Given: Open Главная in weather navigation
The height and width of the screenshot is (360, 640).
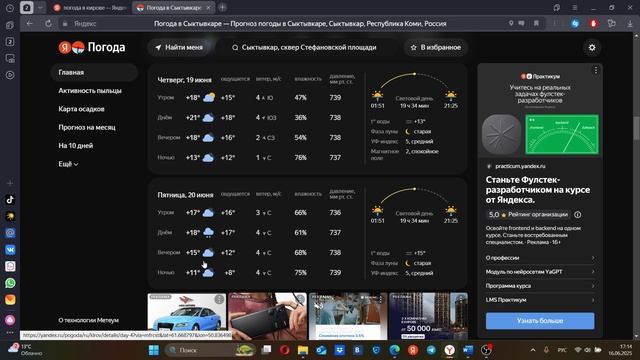Looking at the screenshot, I should tap(94, 72).
